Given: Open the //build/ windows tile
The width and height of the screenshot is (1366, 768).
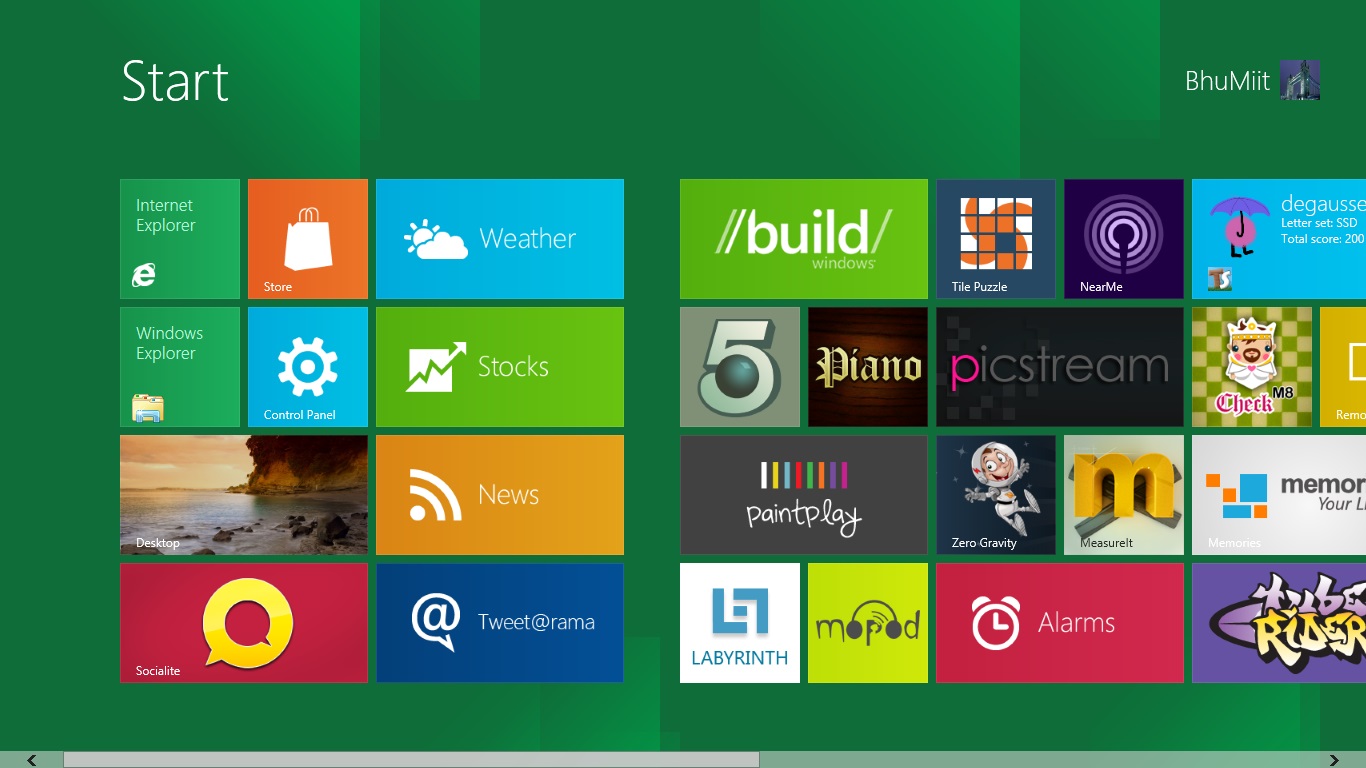Looking at the screenshot, I should 804,239.
